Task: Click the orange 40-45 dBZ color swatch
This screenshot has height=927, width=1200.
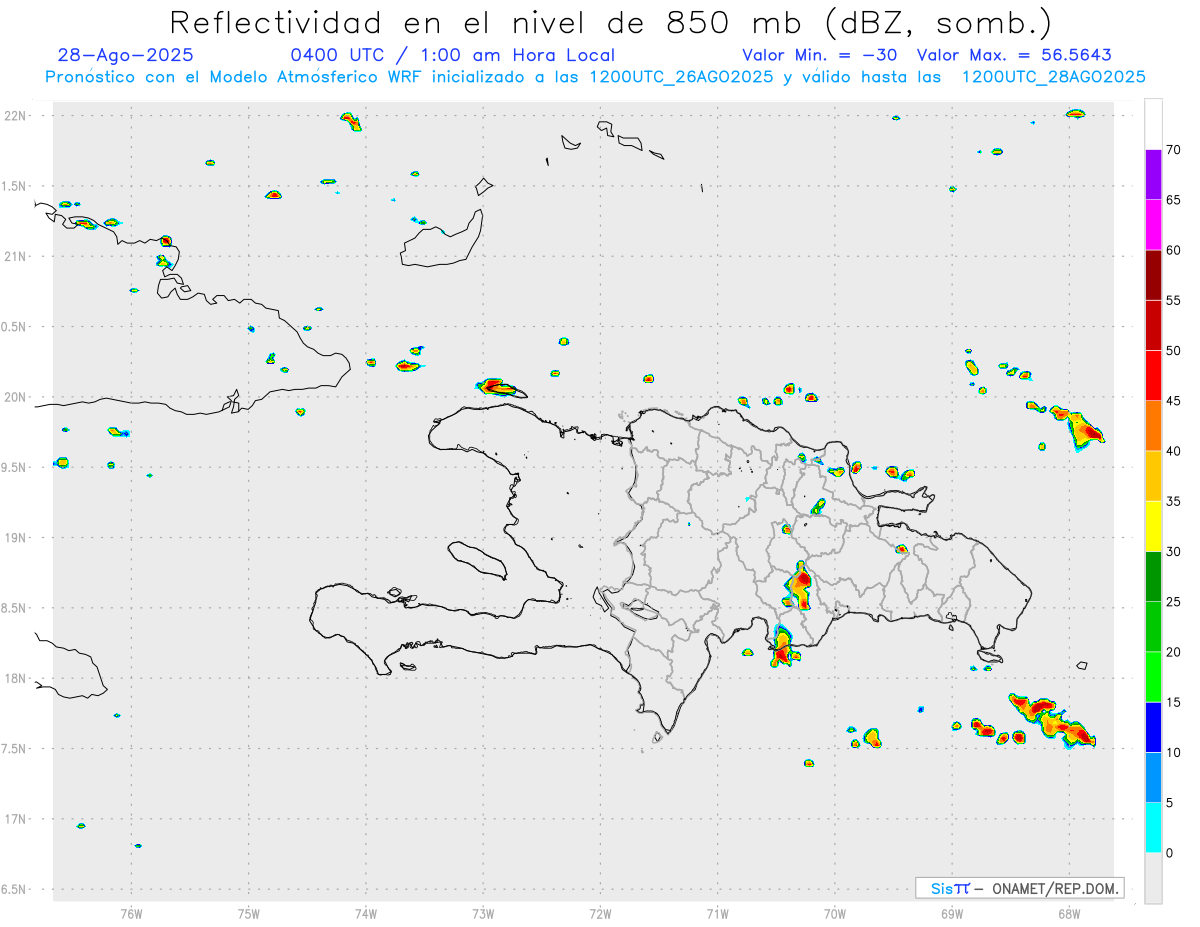Action: point(1153,426)
